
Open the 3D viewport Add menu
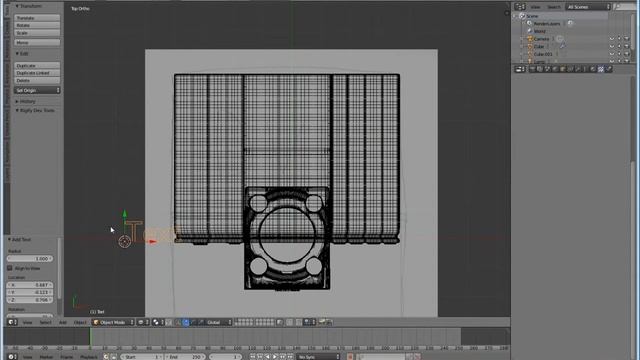pos(62,322)
